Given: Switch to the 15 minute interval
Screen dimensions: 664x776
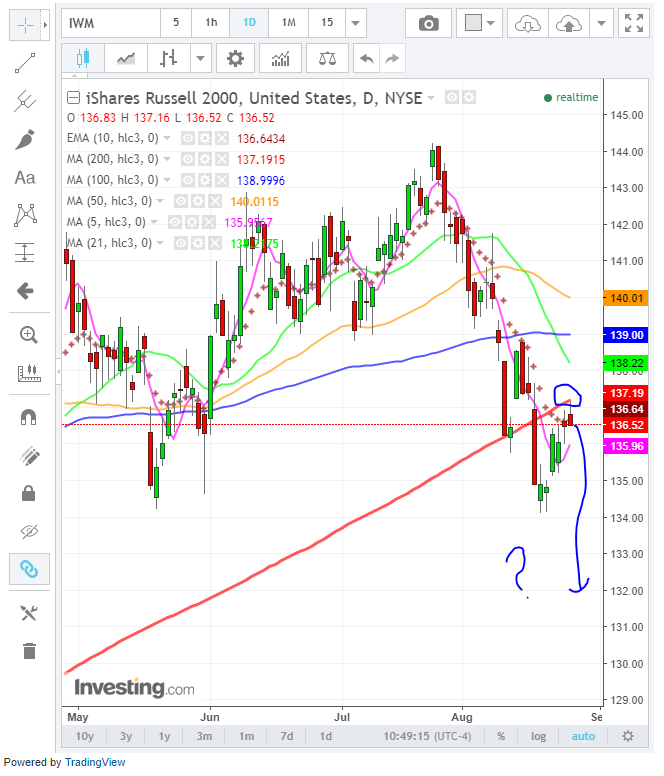Looking at the screenshot, I should click(327, 23).
